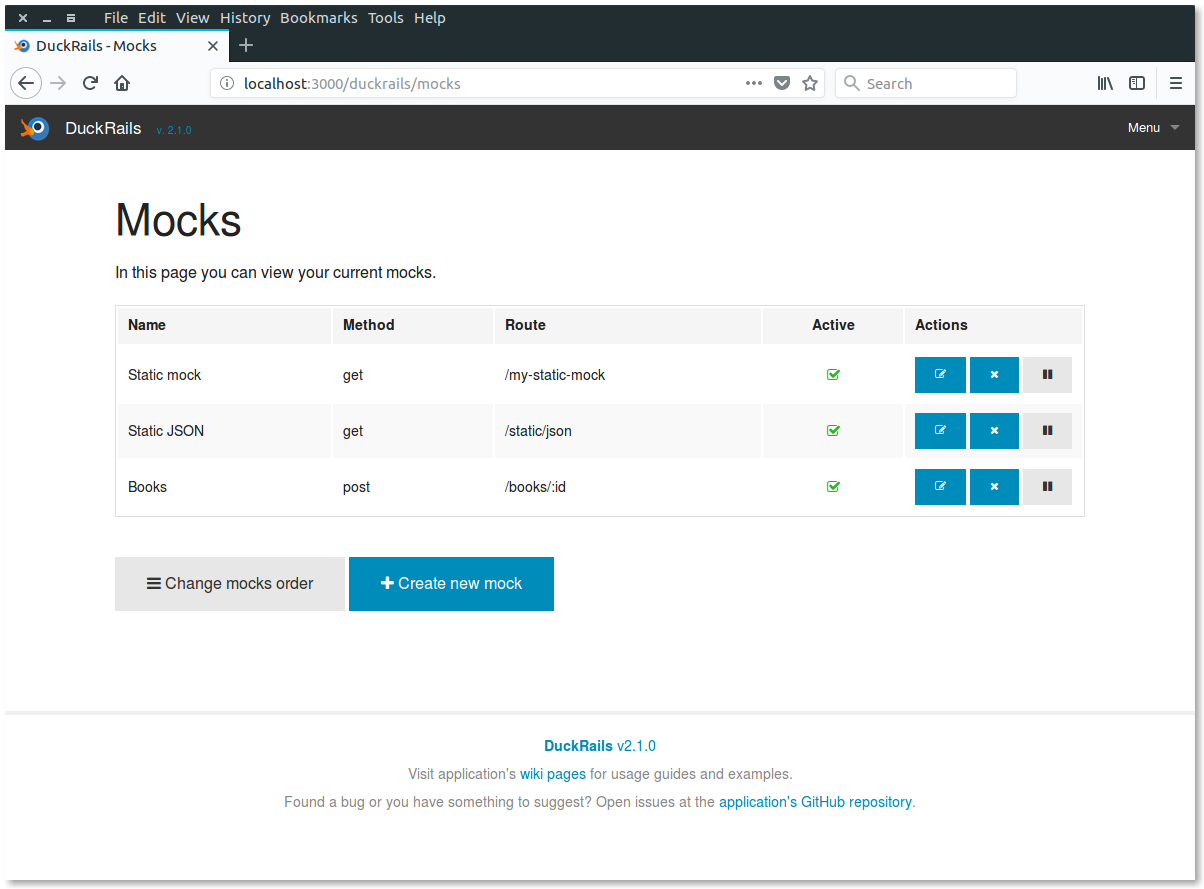Delete the Static mock entry
This screenshot has width=1204, height=889.
point(994,375)
